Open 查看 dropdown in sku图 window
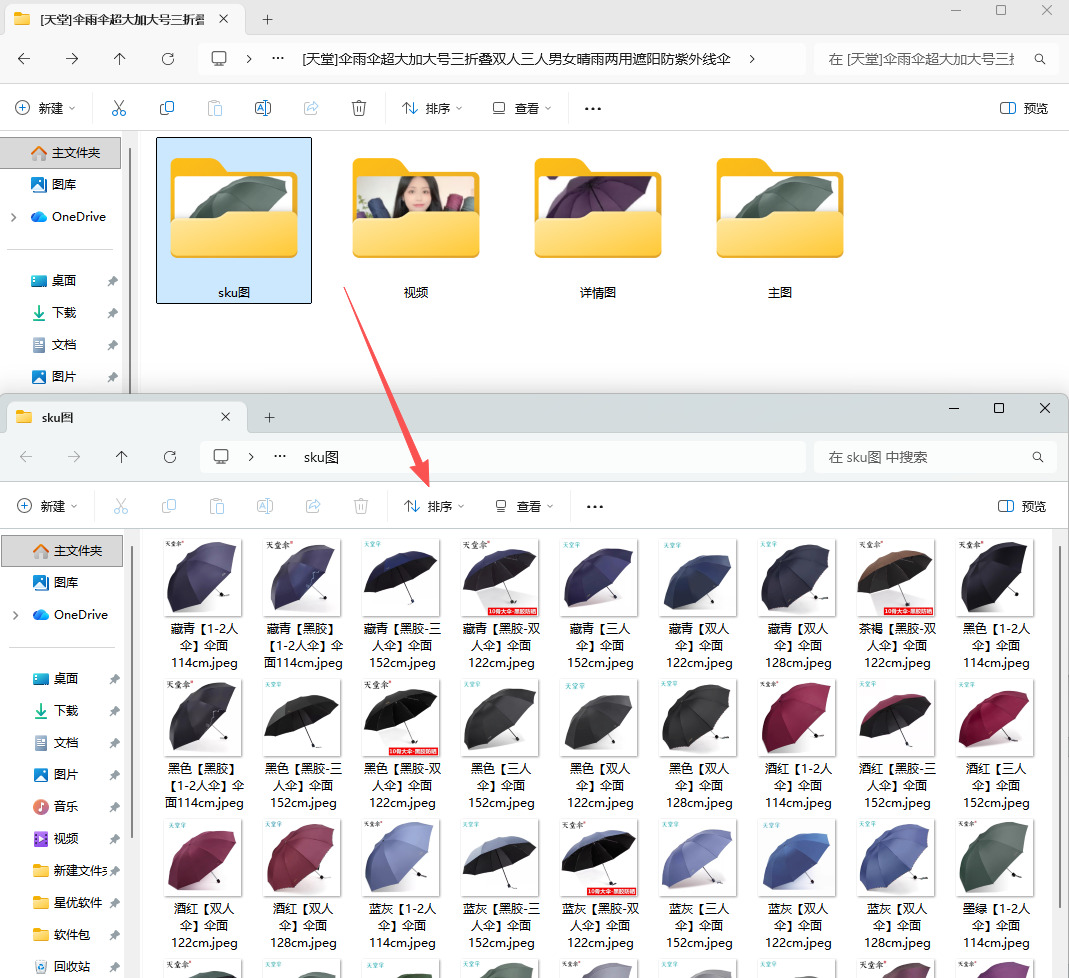 (524, 506)
